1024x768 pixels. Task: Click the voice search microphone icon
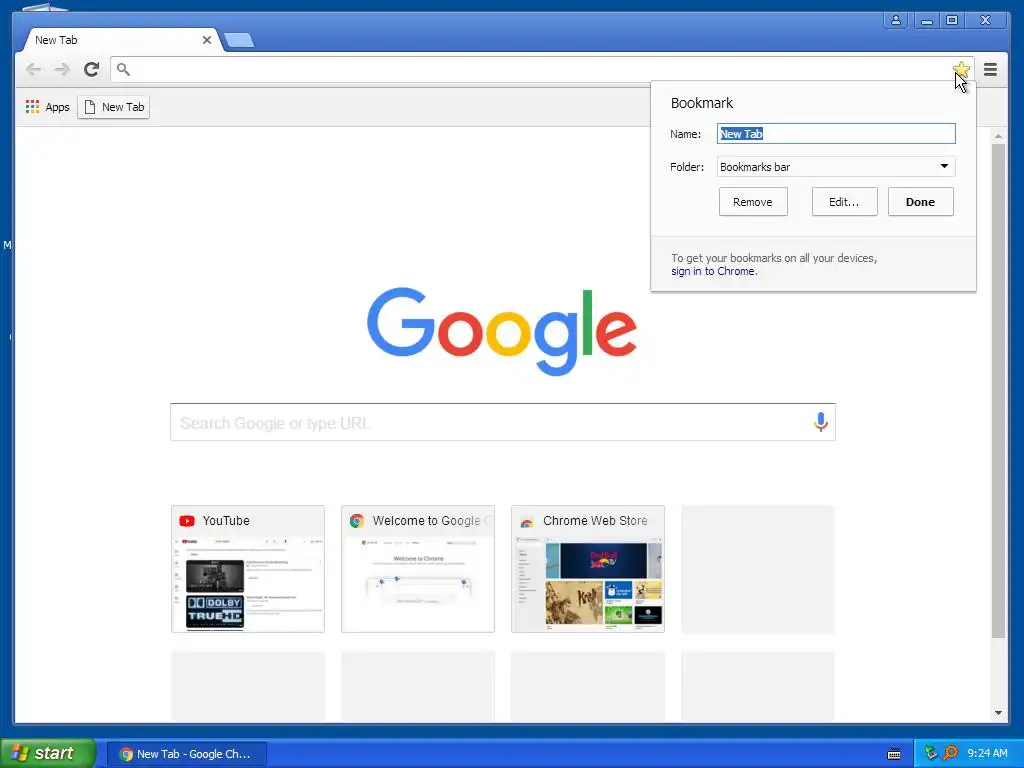(x=820, y=423)
